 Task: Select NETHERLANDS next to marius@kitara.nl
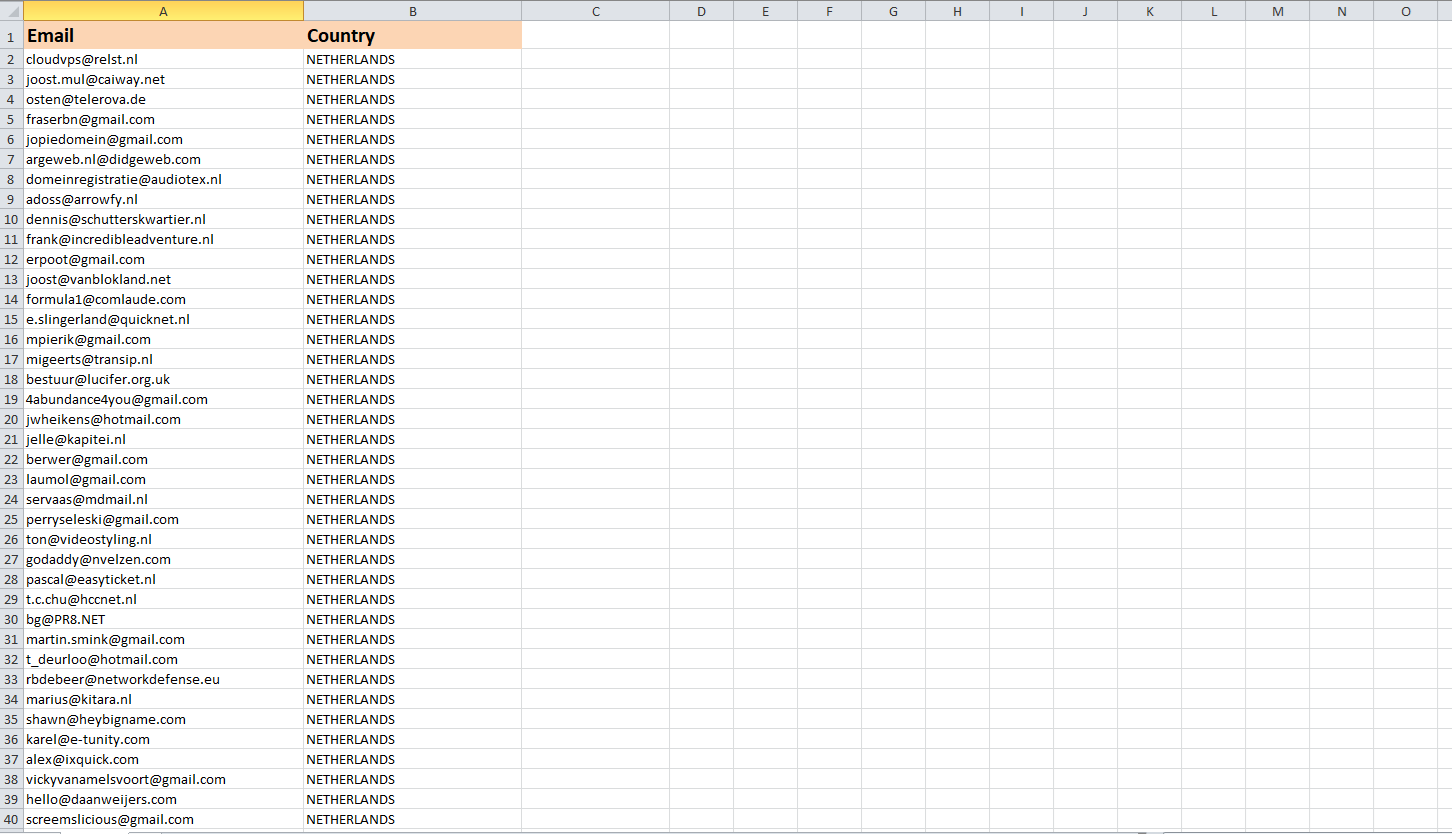[x=412, y=699]
